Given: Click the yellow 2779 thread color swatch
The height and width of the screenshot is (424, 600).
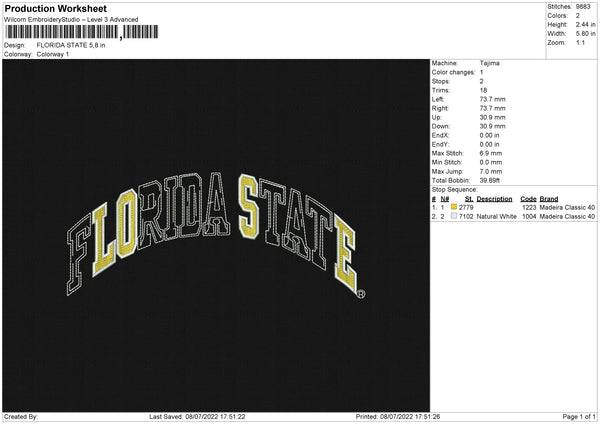Looking at the screenshot, I should tap(454, 207).
